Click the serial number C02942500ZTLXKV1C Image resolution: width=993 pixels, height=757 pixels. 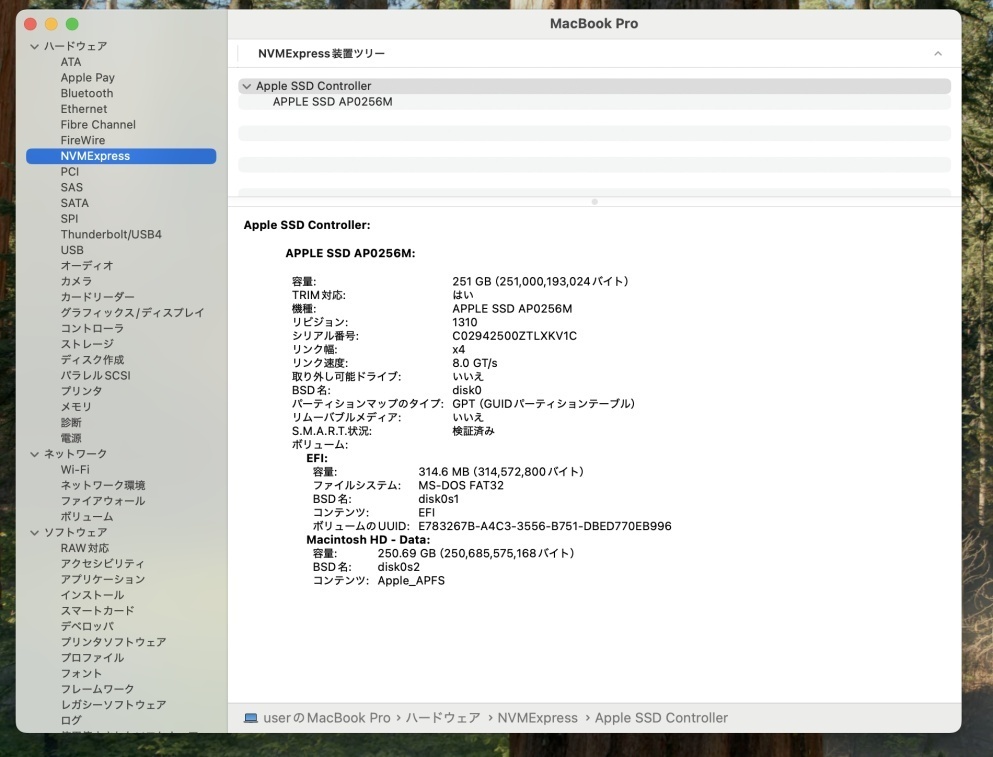(x=514, y=336)
